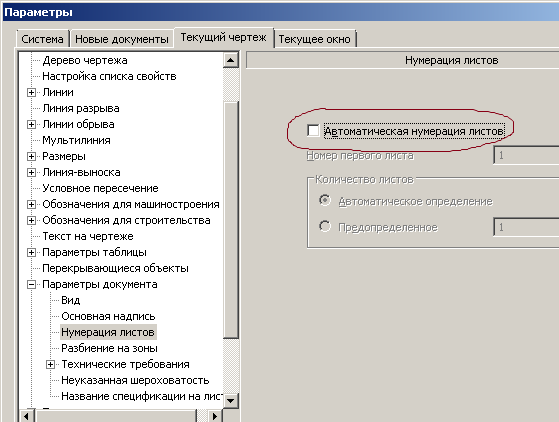The image size is (559, 422).
Task: Select Основная надпись in tree
Action: (108, 316)
